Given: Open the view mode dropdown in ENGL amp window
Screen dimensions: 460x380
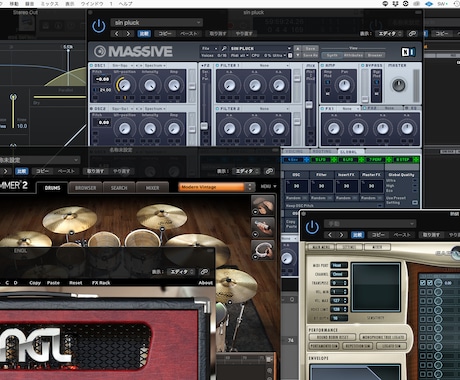Looking at the screenshot, I should tap(181, 272).
